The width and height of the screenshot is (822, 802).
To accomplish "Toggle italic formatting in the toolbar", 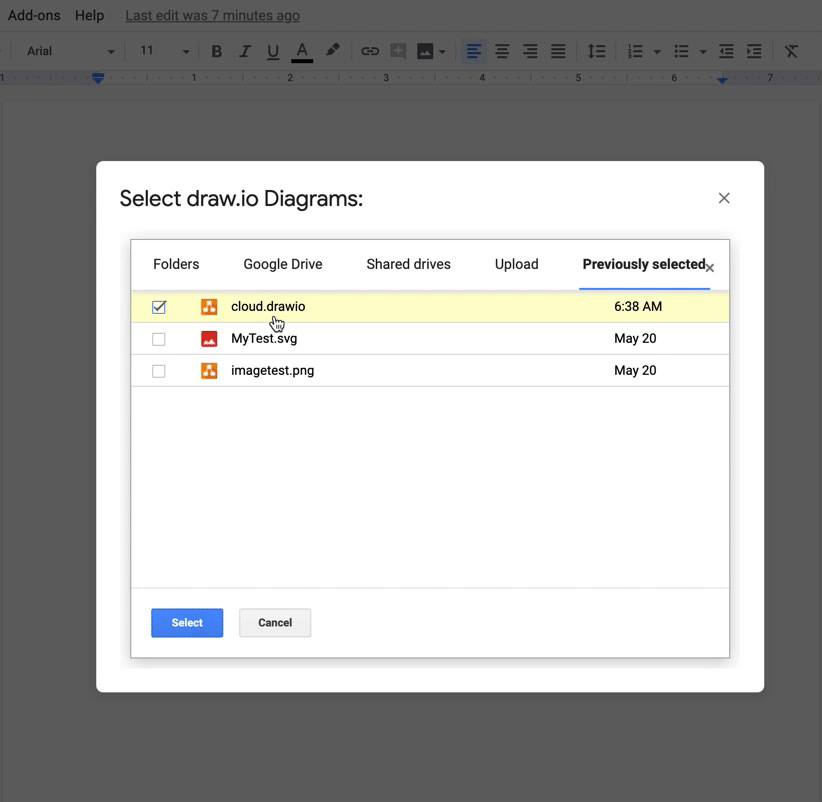I will click(x=244, y=51).
